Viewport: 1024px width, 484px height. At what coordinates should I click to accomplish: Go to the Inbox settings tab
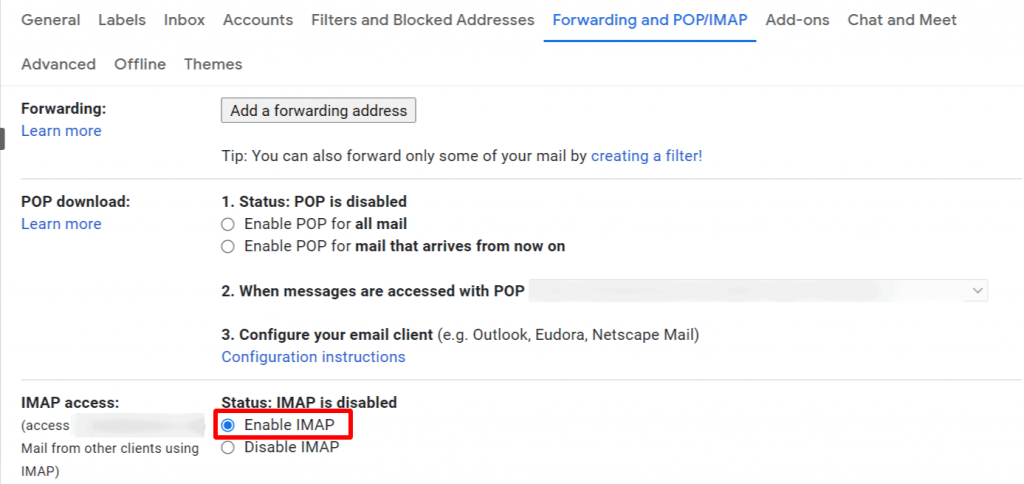[184, 20]
